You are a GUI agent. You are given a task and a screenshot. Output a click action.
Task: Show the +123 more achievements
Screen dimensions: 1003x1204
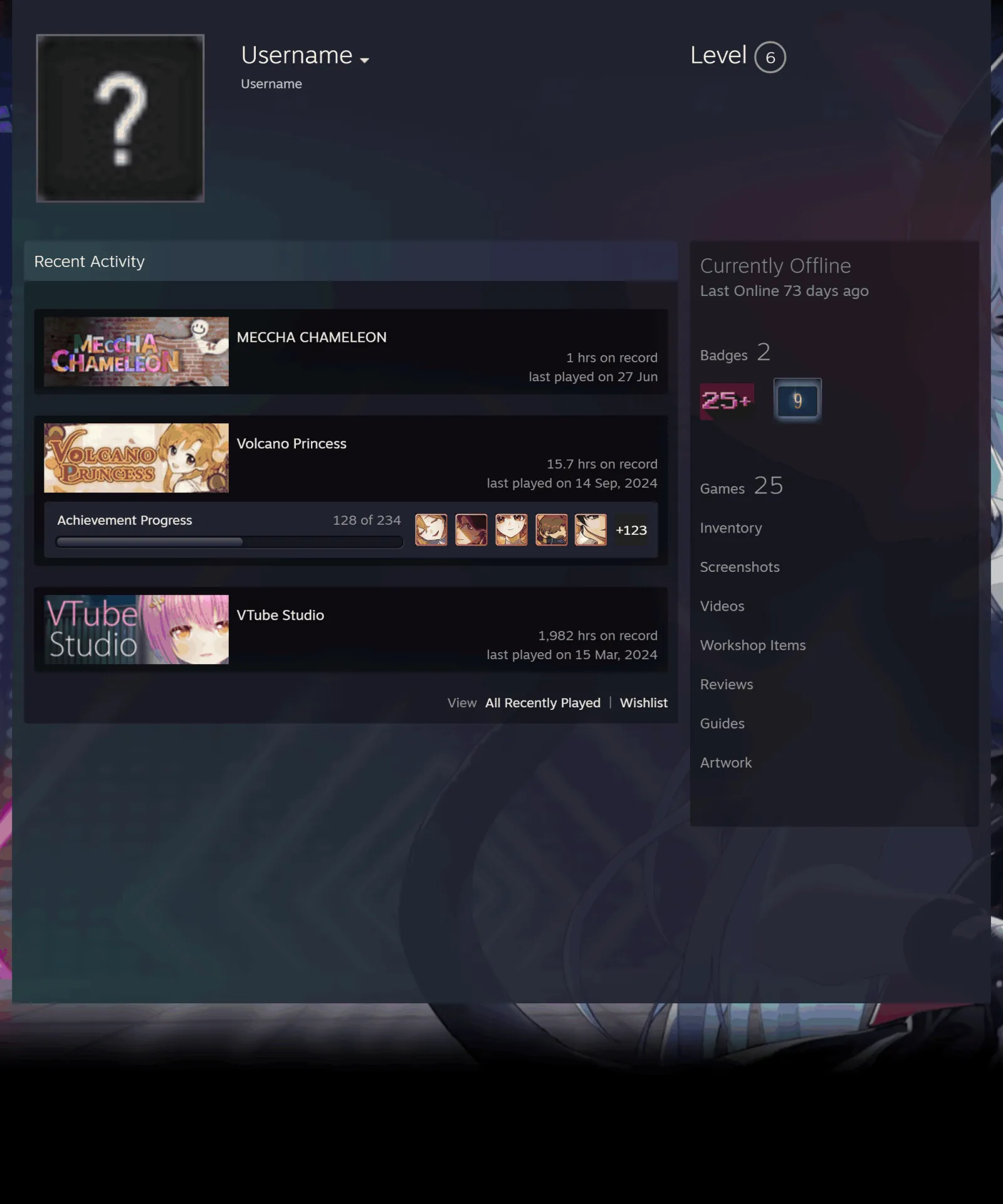[x=631, y=530]
